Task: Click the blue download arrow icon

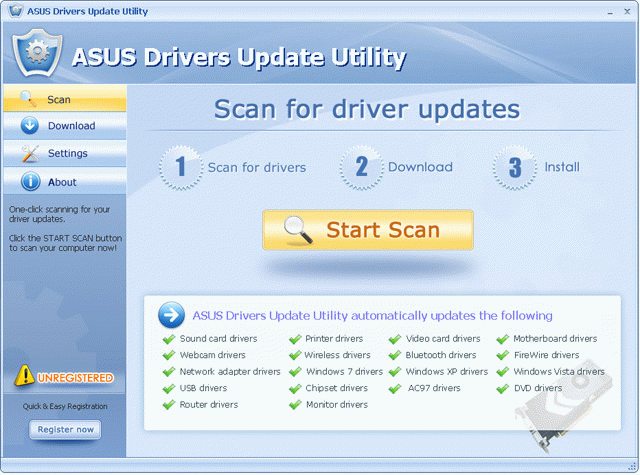Action: click(x=30, y=126)
